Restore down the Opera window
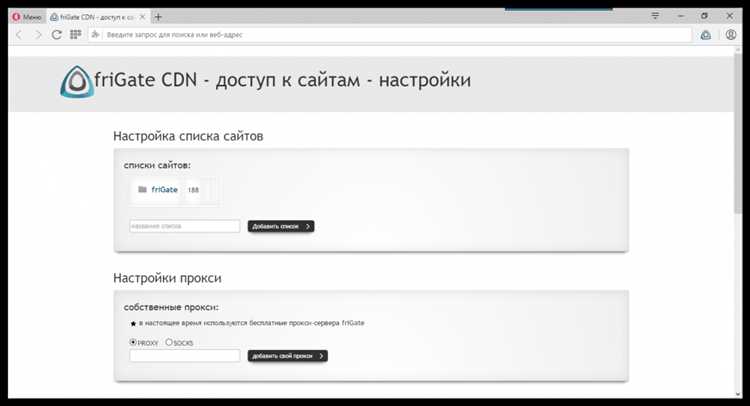750x406 pixels. click(704, 16)
